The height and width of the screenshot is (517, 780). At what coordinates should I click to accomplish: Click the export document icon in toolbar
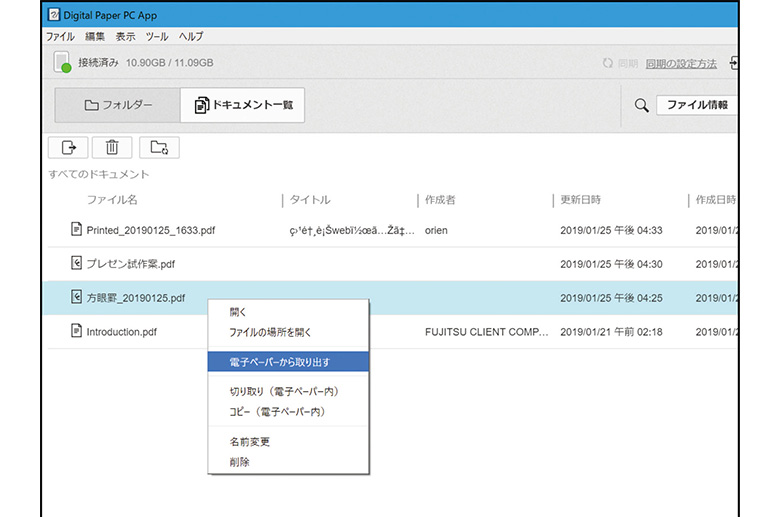(68, 147)
